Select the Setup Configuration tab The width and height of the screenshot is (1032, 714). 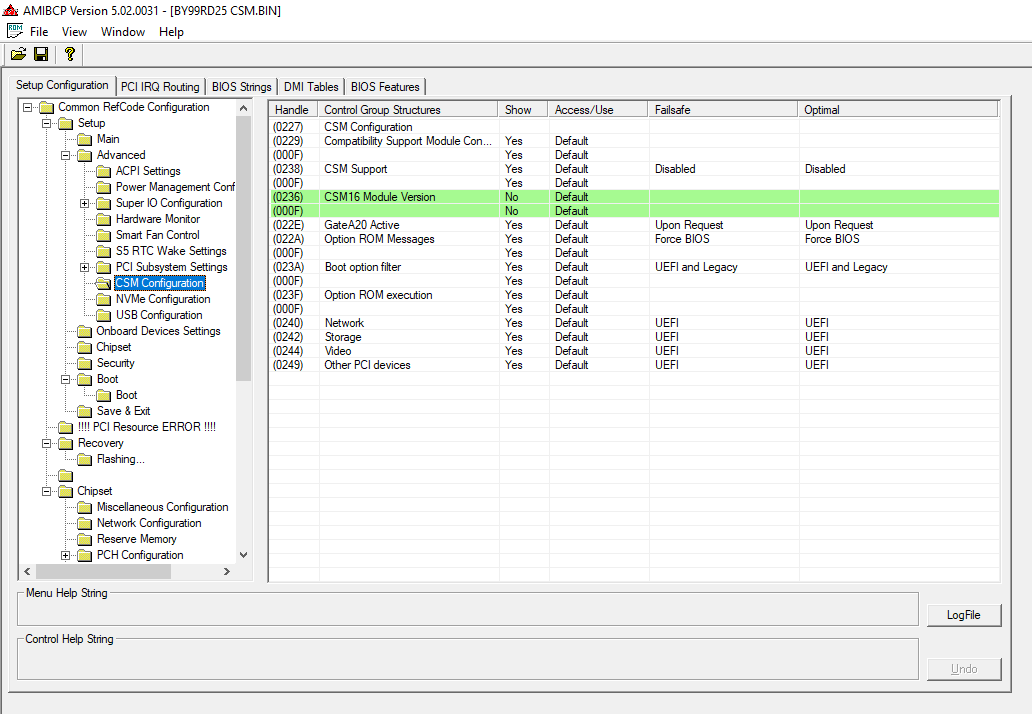[62, 85]
